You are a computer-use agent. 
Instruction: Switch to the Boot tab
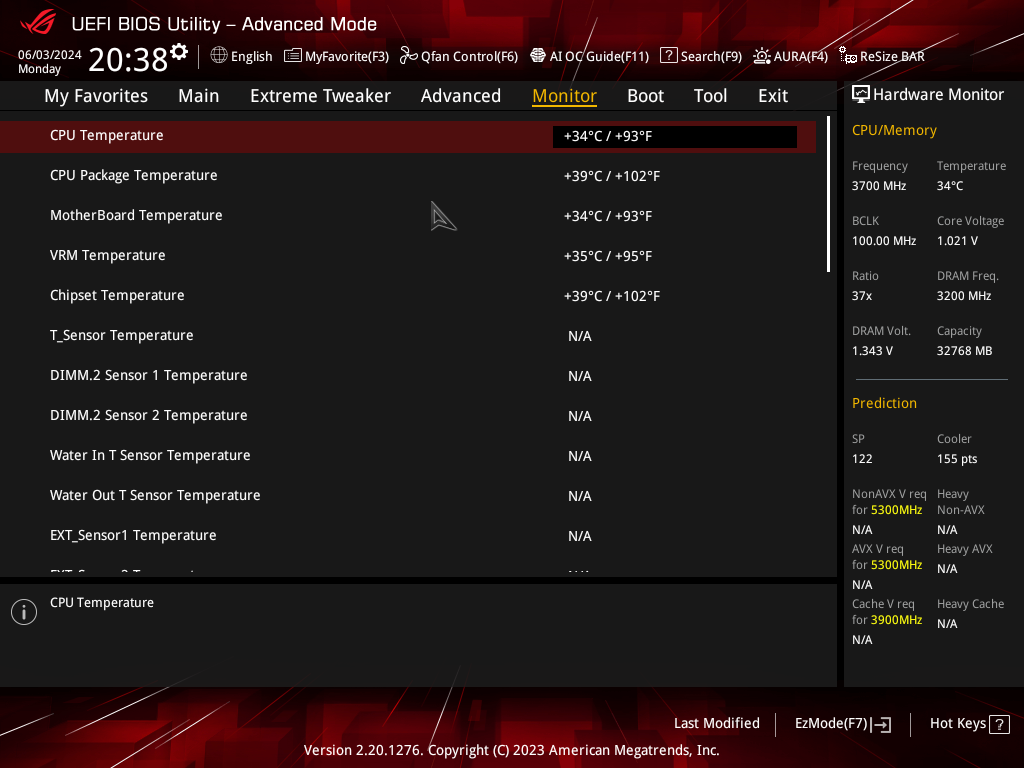pyautogui.click(x=645, y=95)
